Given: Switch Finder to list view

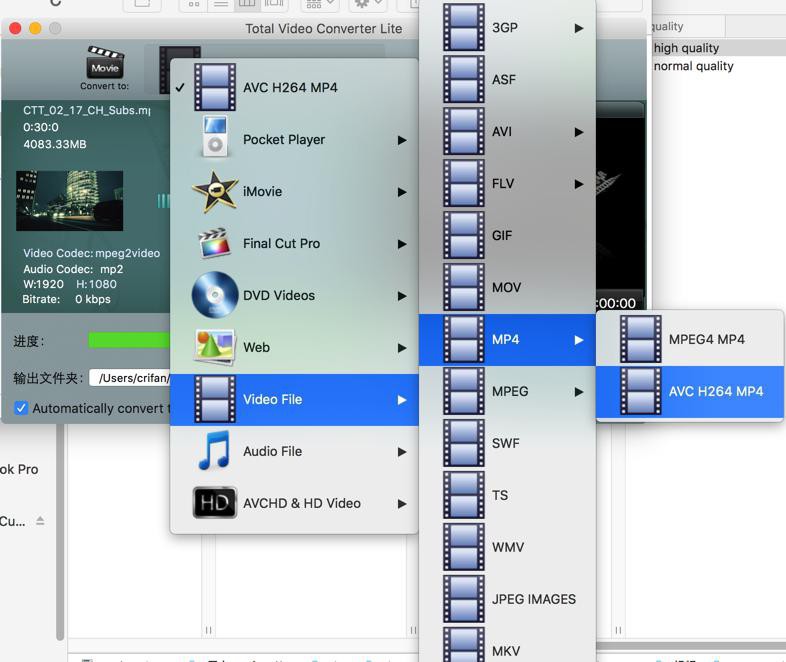Looking at the screenshot, I should (x=221, y=4).
